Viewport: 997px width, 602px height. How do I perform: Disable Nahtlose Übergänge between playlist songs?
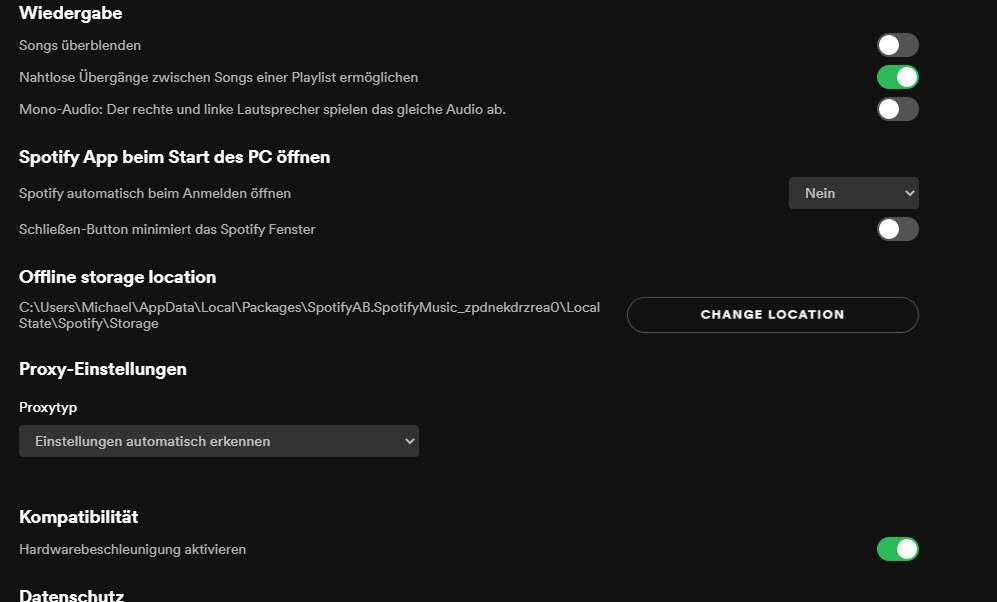[x=897, y=77]
